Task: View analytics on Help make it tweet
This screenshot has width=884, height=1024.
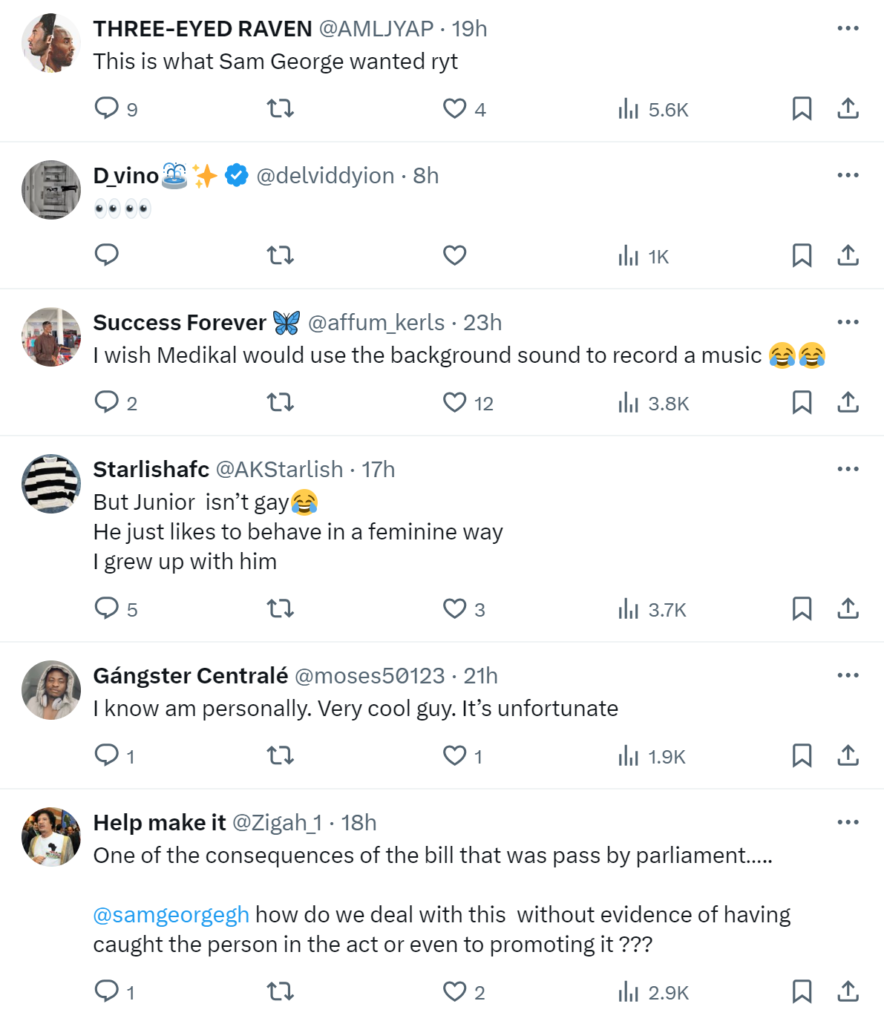Action: 653,992
